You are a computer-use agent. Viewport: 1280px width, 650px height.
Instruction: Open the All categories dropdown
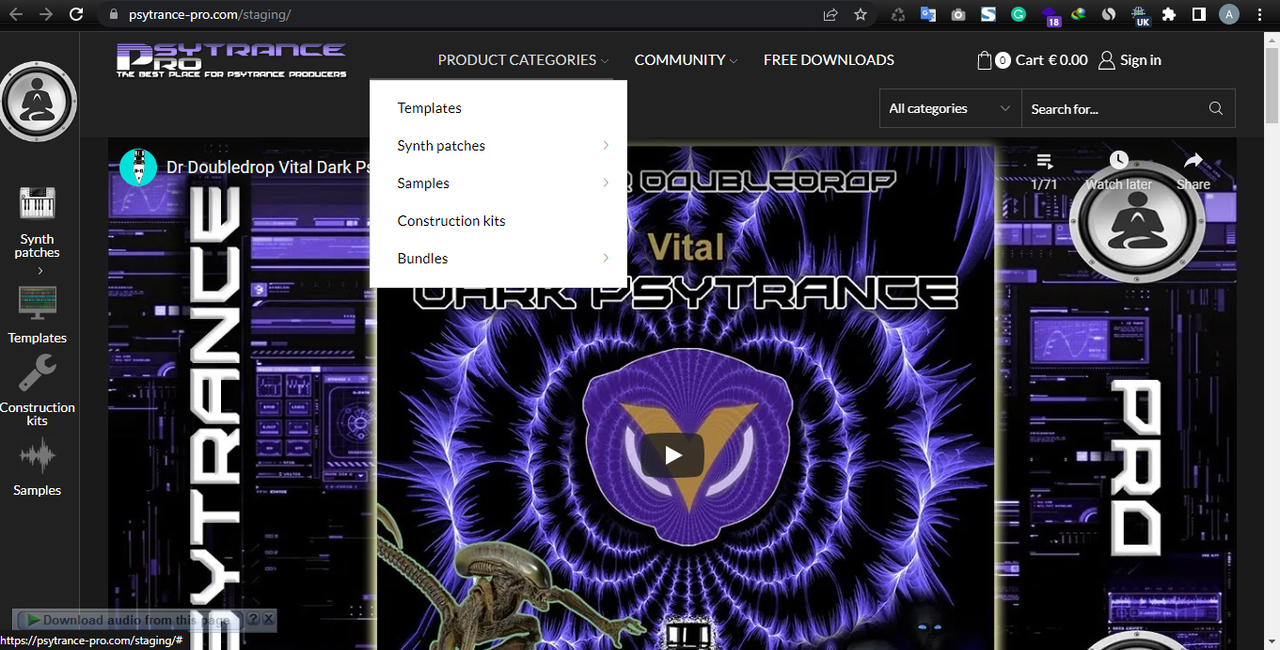(949, 109)
